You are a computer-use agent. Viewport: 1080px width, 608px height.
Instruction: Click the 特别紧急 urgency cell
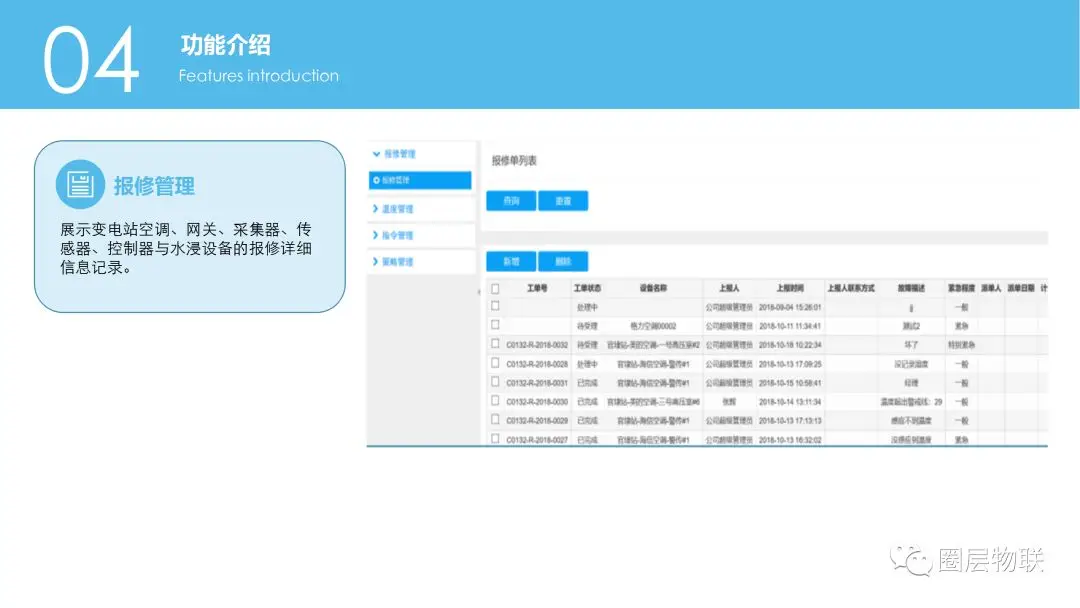(x=962, y=345)
